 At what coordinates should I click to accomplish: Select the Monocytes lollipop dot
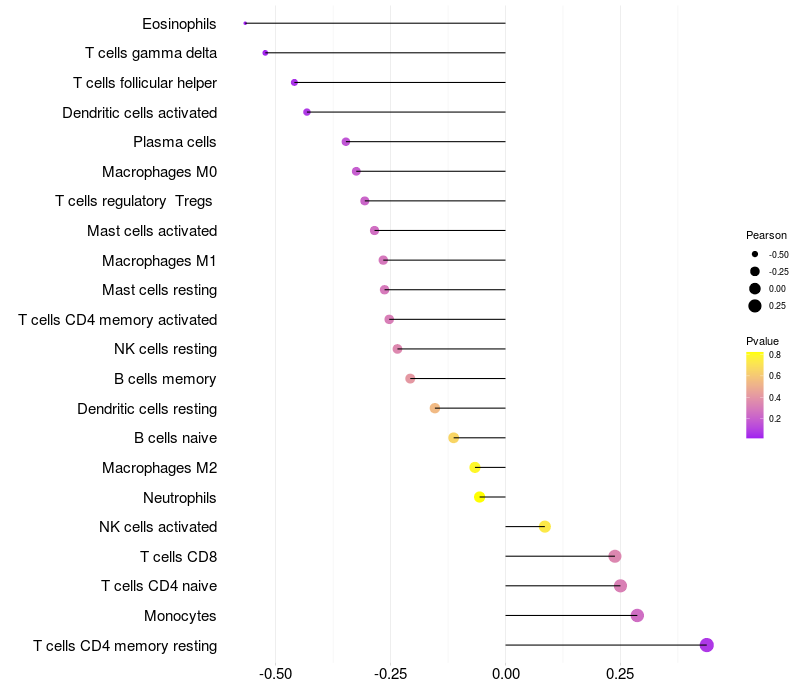pyautogui.click(x=637, y=616)
